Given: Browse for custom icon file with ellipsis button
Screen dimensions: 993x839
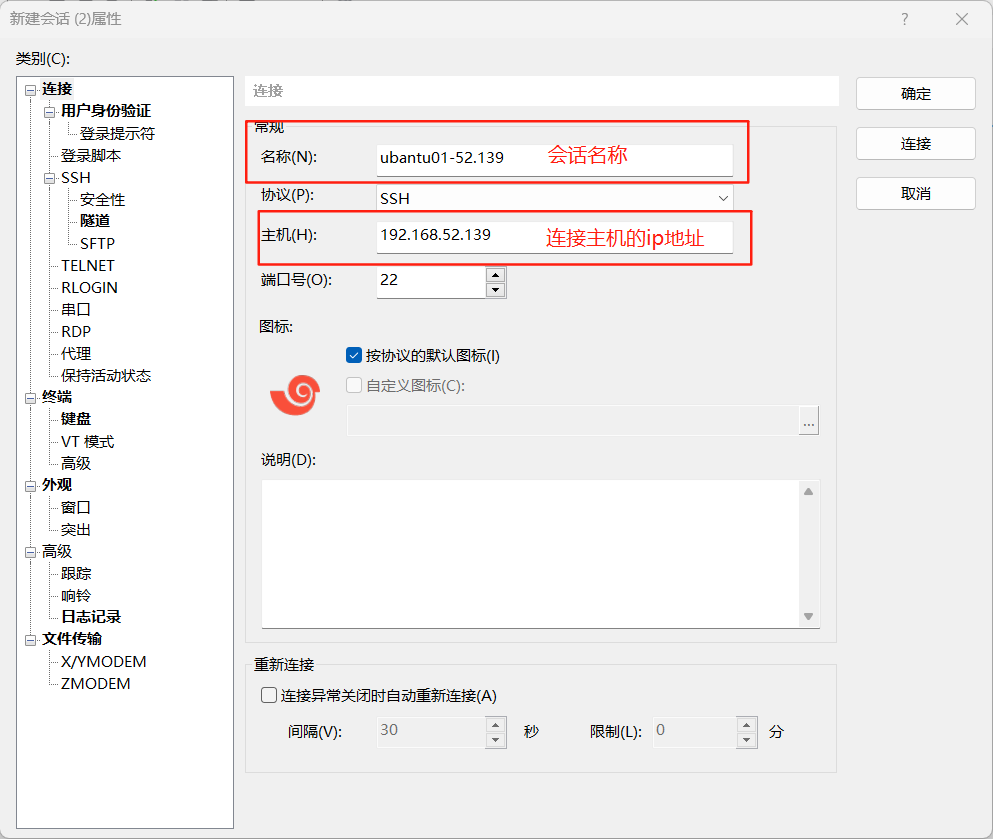Looking at the screenshot, I should point(809,420).
